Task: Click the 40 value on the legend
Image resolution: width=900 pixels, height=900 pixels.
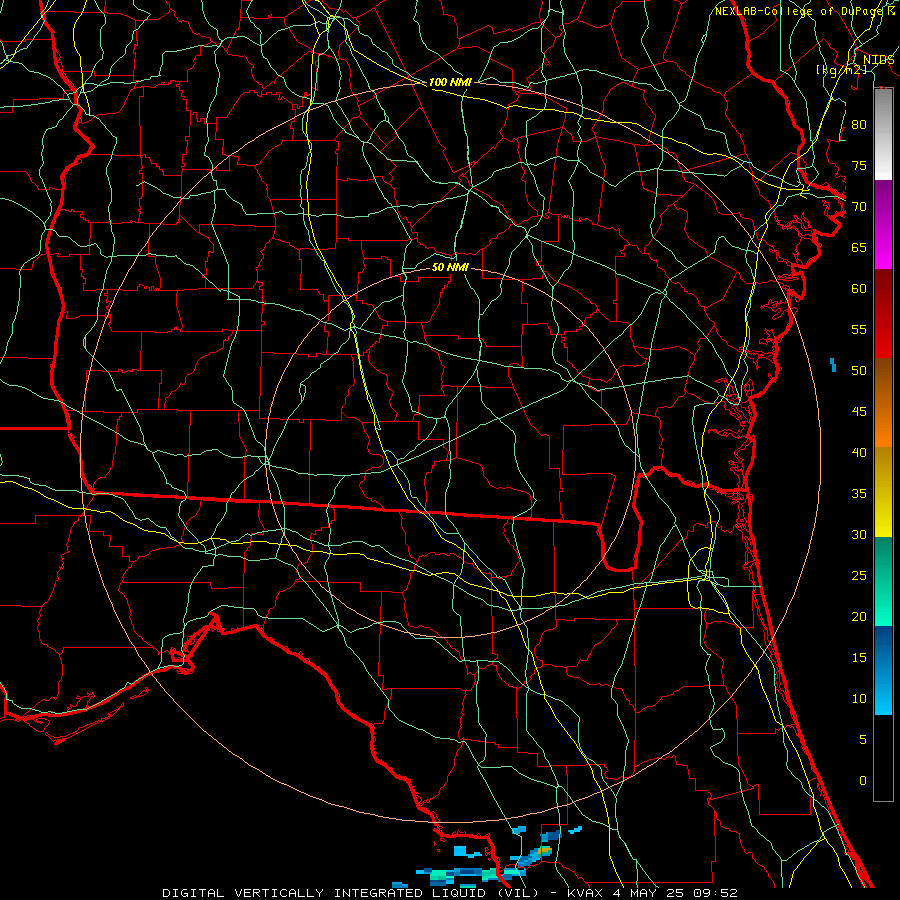Action: 859,453
